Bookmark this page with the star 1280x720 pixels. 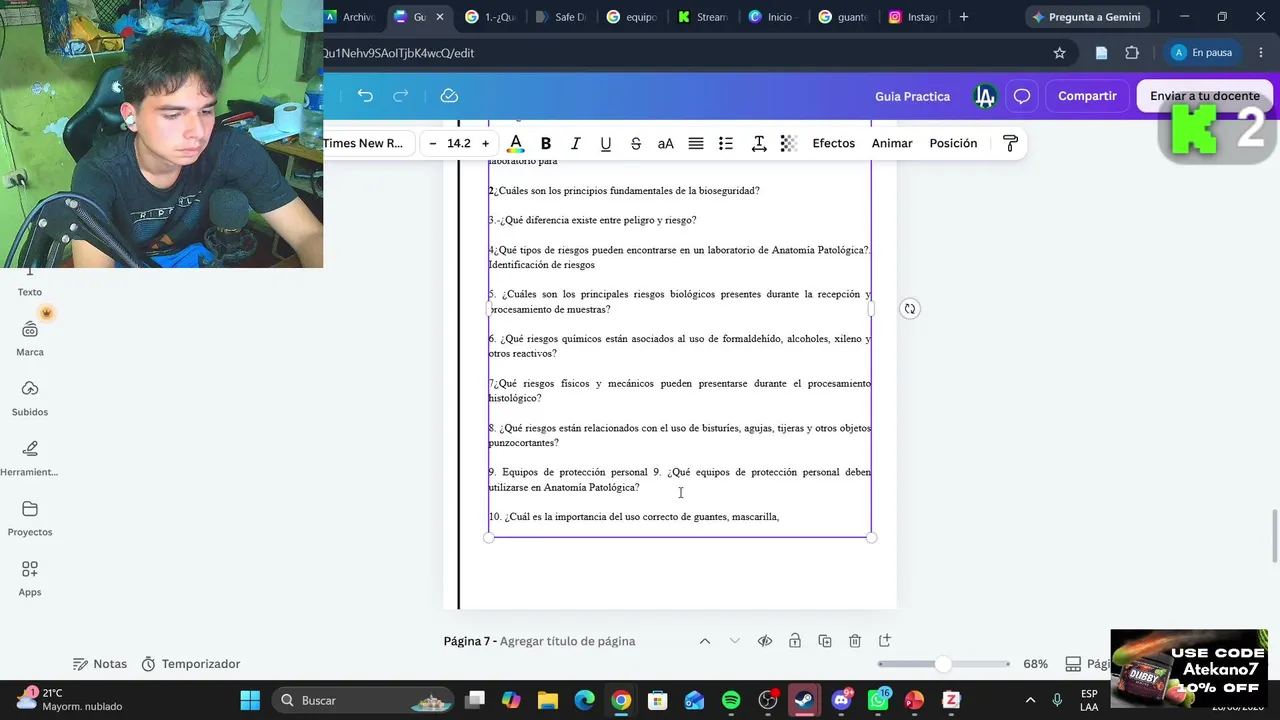pyautogui.click(x=1060, y=53)
